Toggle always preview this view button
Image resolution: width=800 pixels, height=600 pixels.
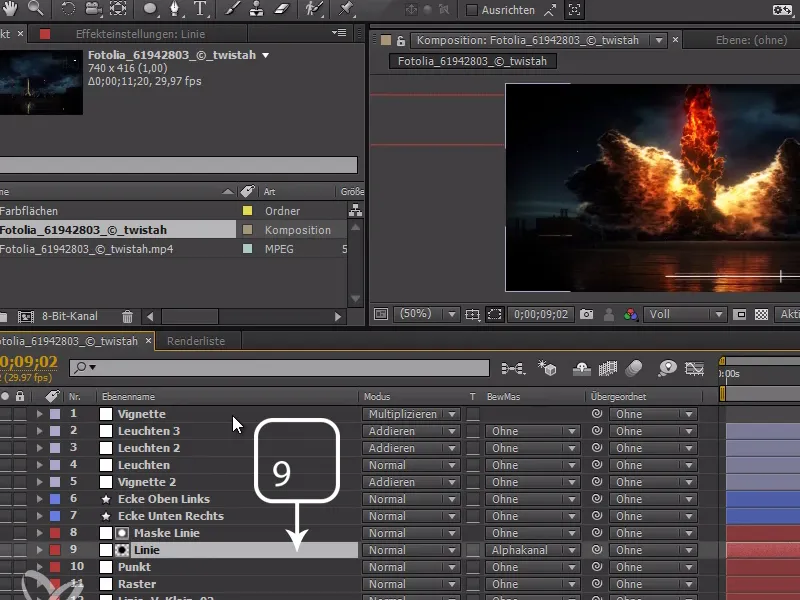381,314
